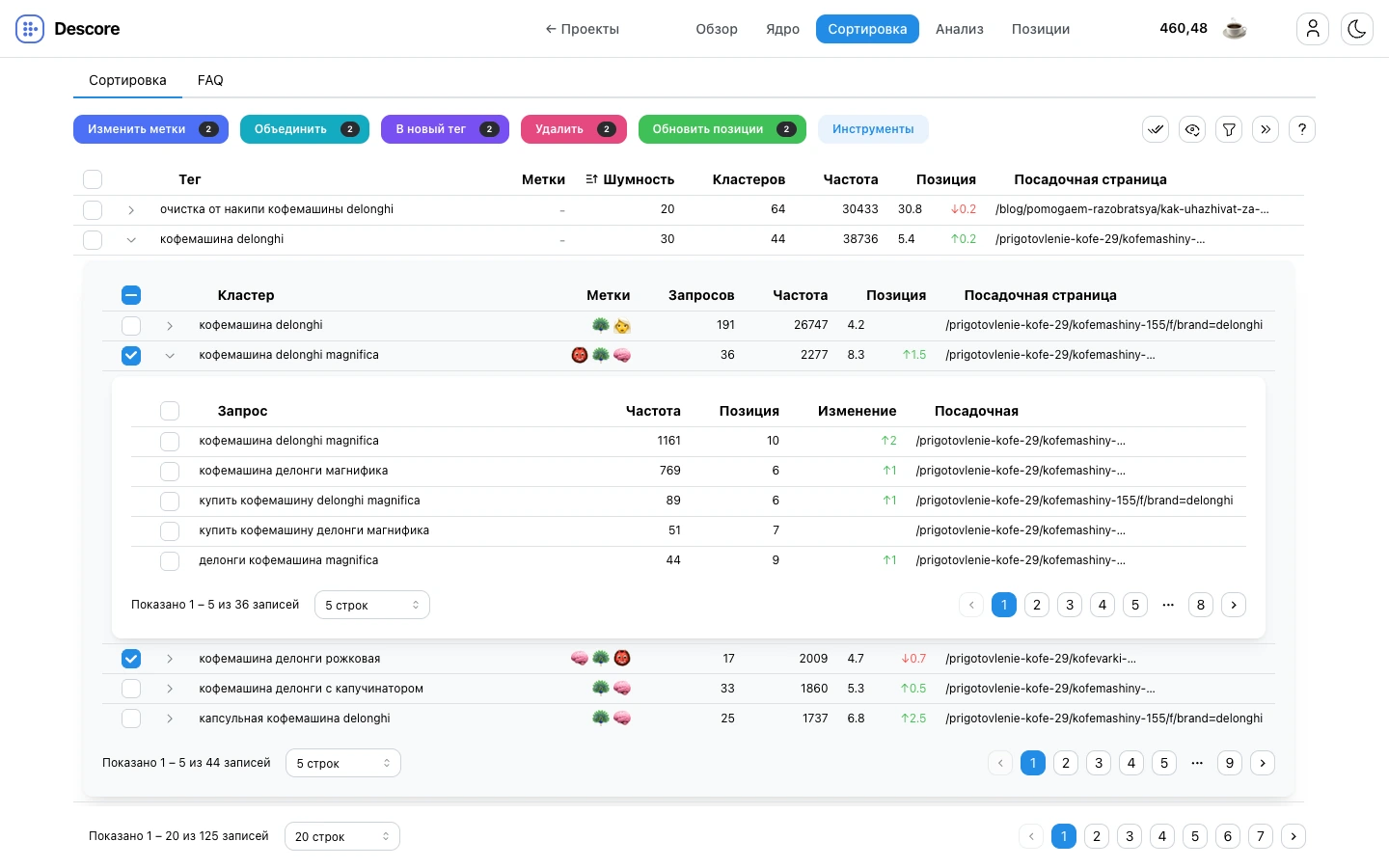Image resolution: width=1389 pixels, height=868 pixels.
Task: Go to next page of the 44 cluster records
Action: pos(1263,763)
